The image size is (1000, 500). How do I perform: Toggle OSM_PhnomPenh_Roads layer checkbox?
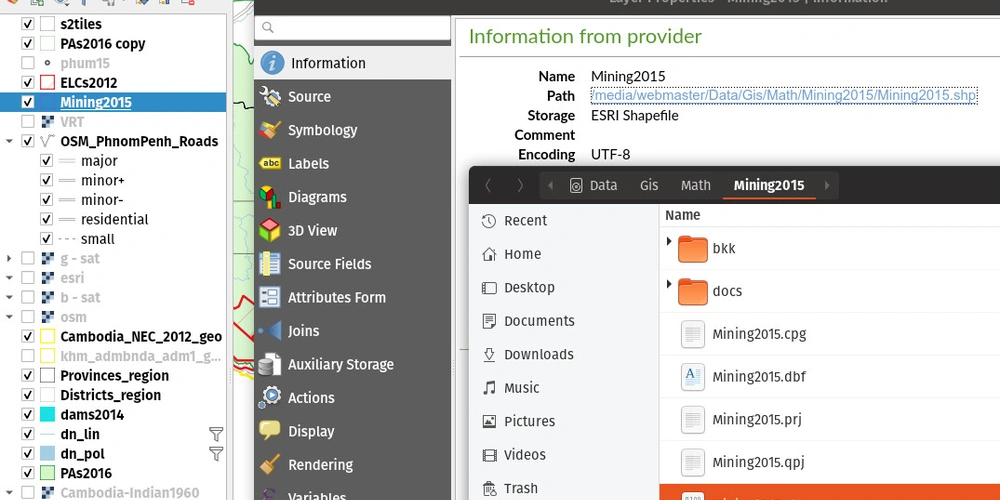click(27, 141)
